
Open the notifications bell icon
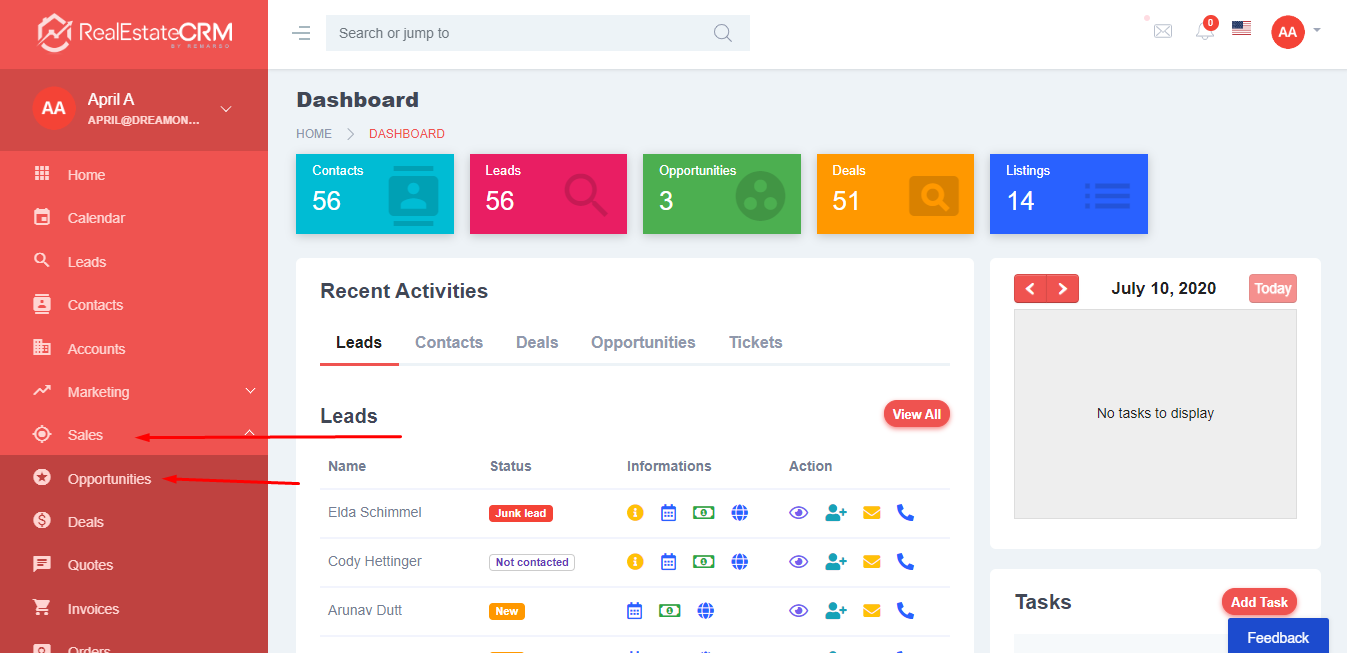[x=1205, y=31]
